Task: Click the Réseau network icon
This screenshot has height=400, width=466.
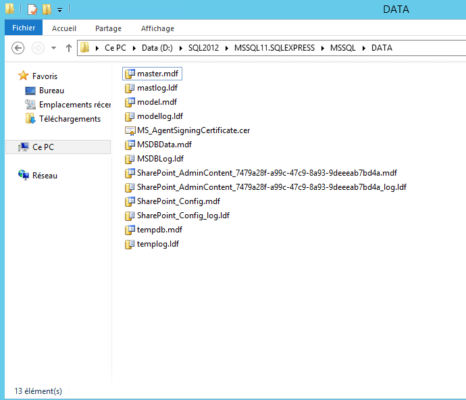Action: (23, 175)
